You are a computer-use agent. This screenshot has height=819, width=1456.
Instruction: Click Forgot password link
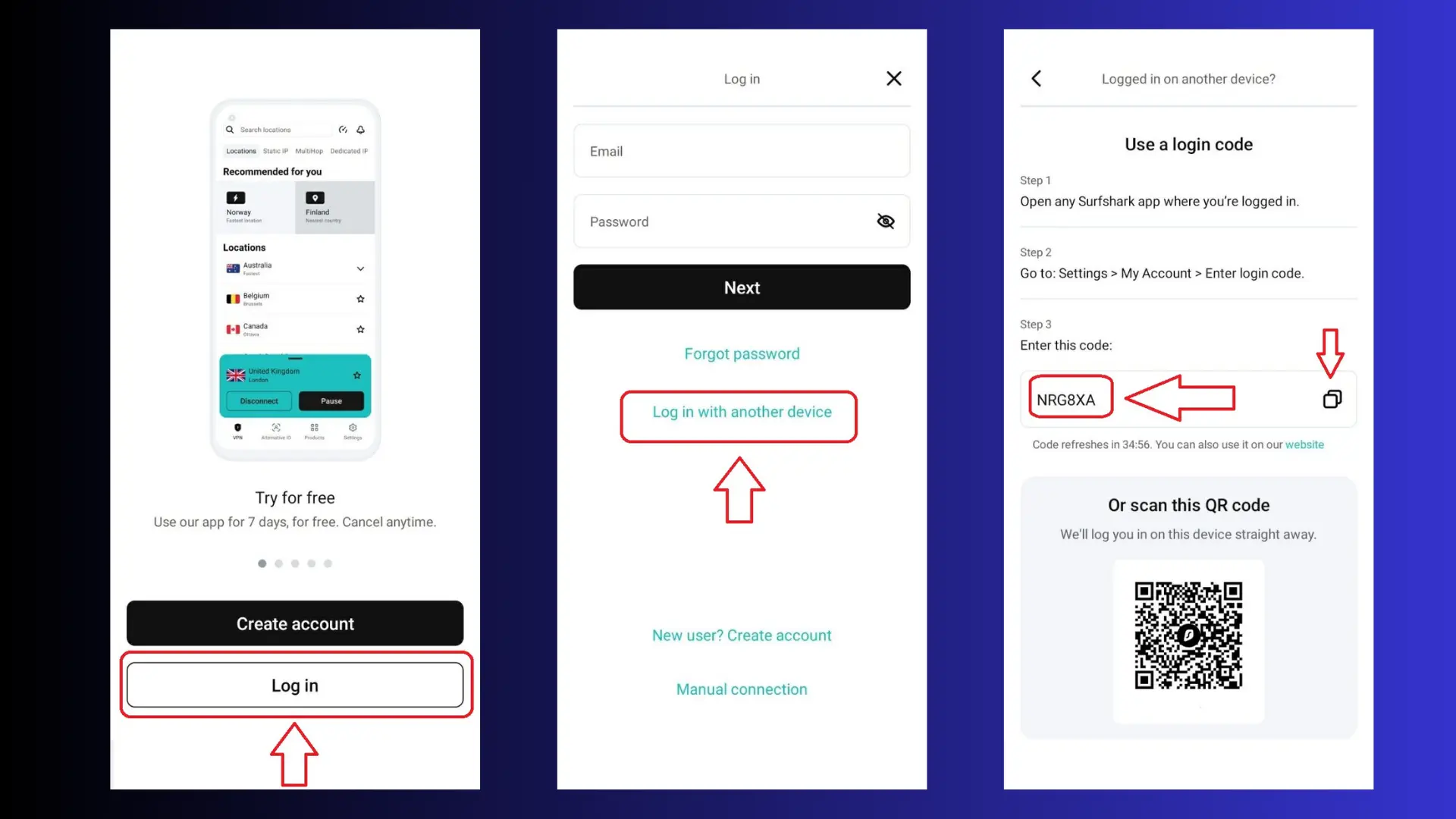coord(741,353)
